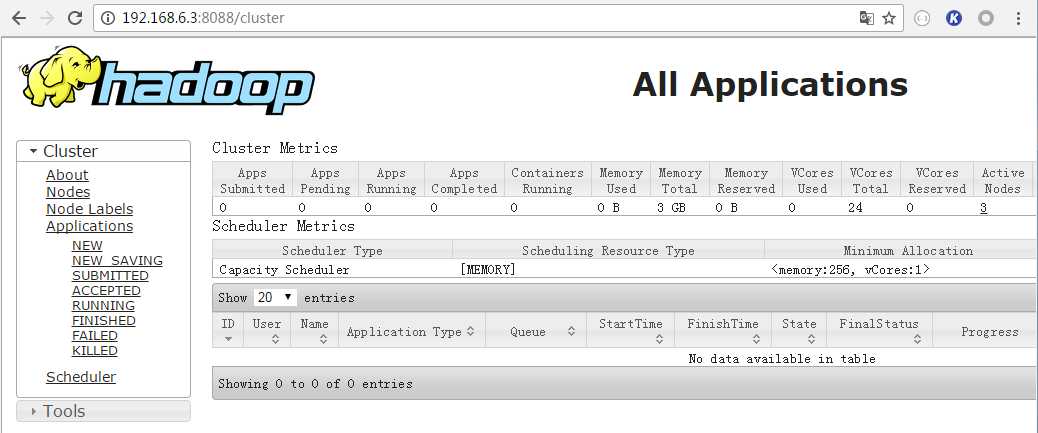The width and height of the screenshot is (1038, 433).
Task: Click the VCores Reserved column header
Action: (x=937, y=181)
